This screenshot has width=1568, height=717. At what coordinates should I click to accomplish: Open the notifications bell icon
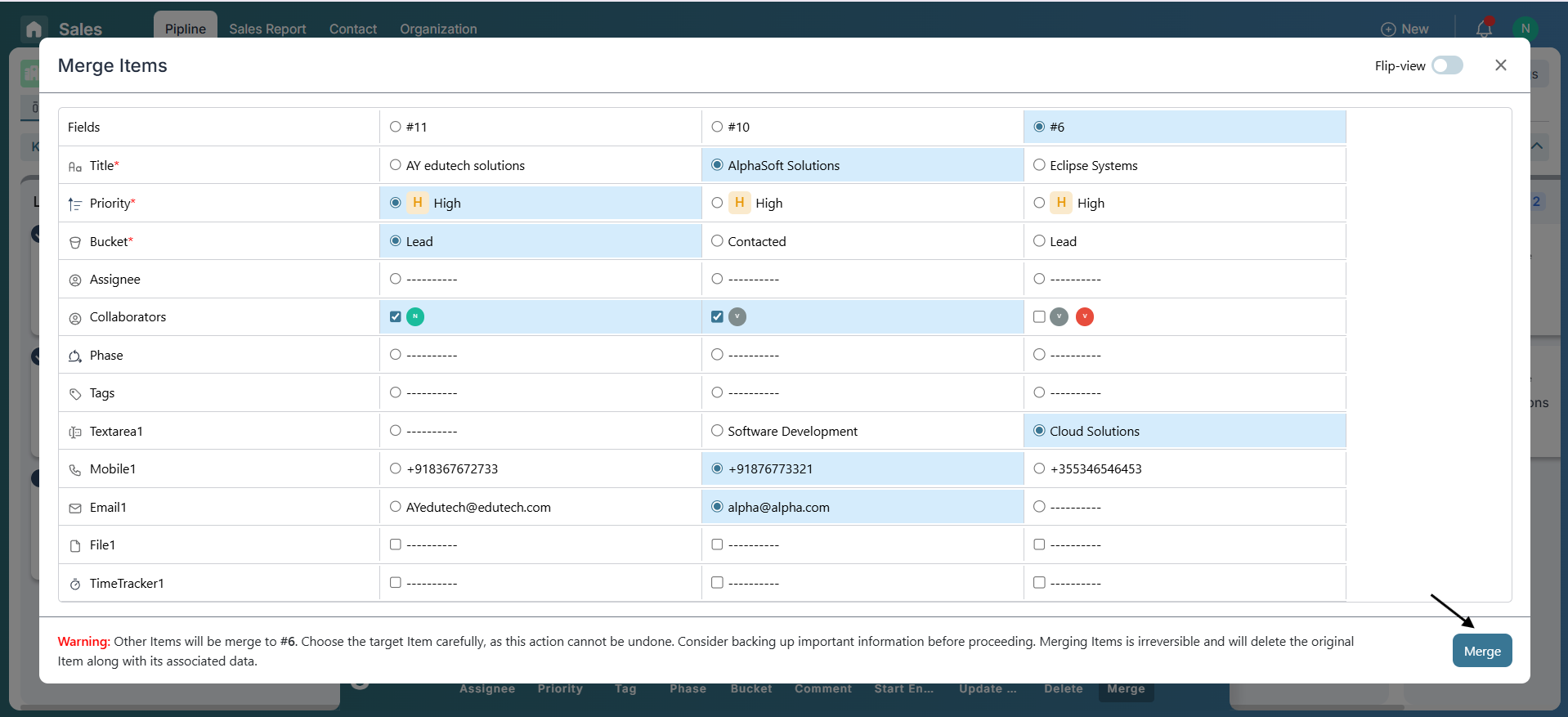1484,29
